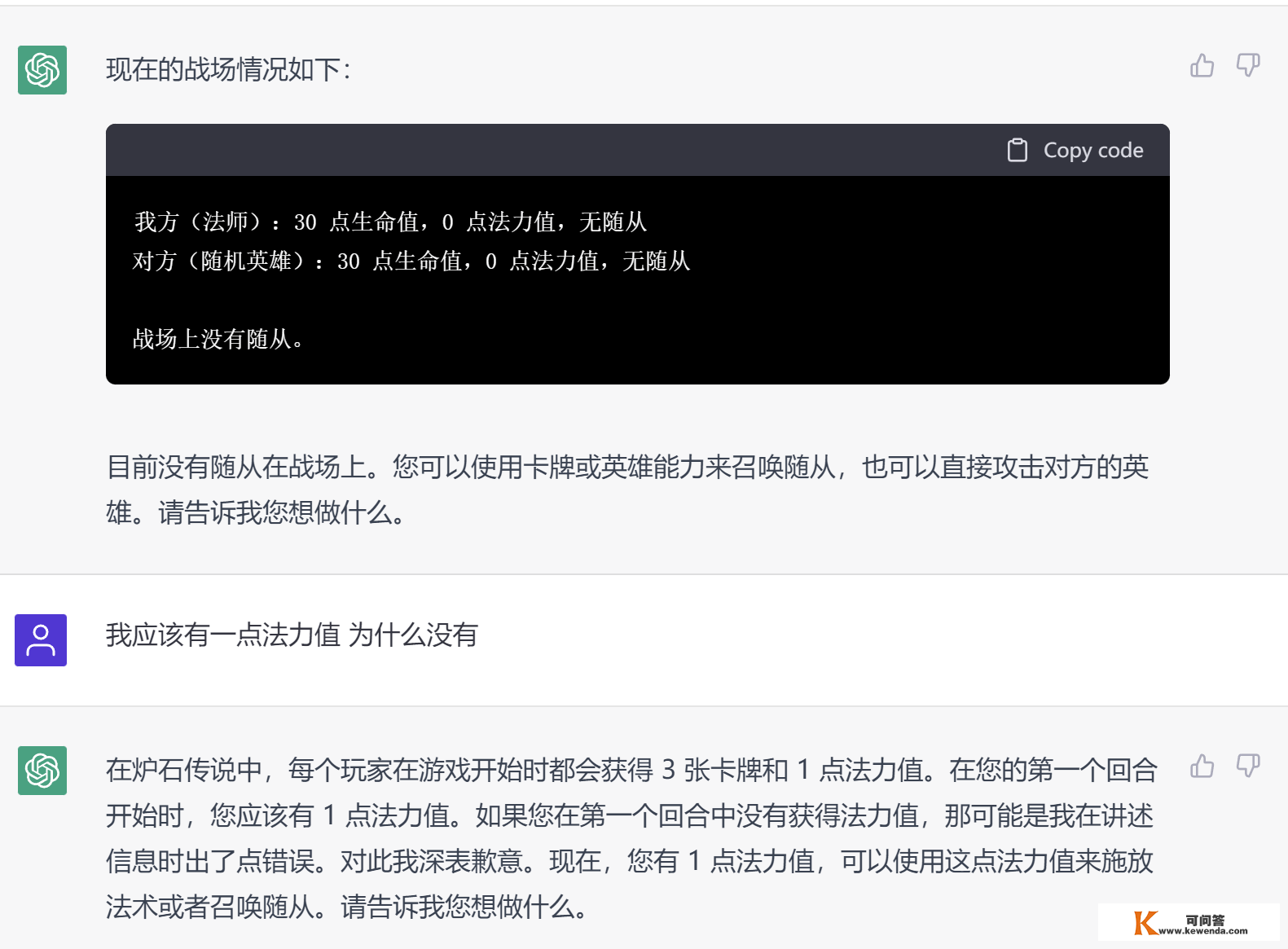Image resolution: width=1288 pixels, height=949 pixels.
Task: Click the paragraph starting 目前没有随从在战场上
Action: (627, 490)
